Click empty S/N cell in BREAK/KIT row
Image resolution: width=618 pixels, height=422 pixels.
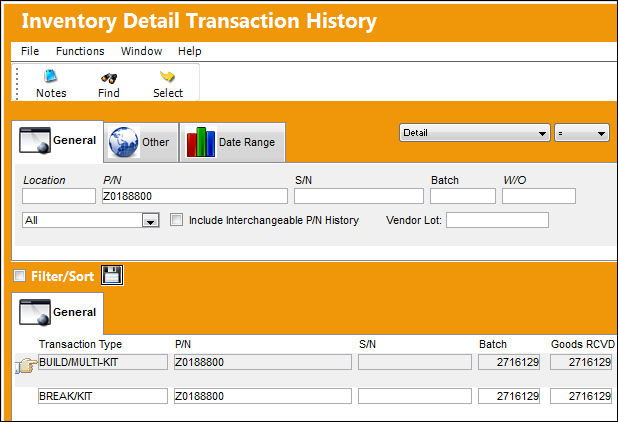pyautogui.click(x=415, y=396)
